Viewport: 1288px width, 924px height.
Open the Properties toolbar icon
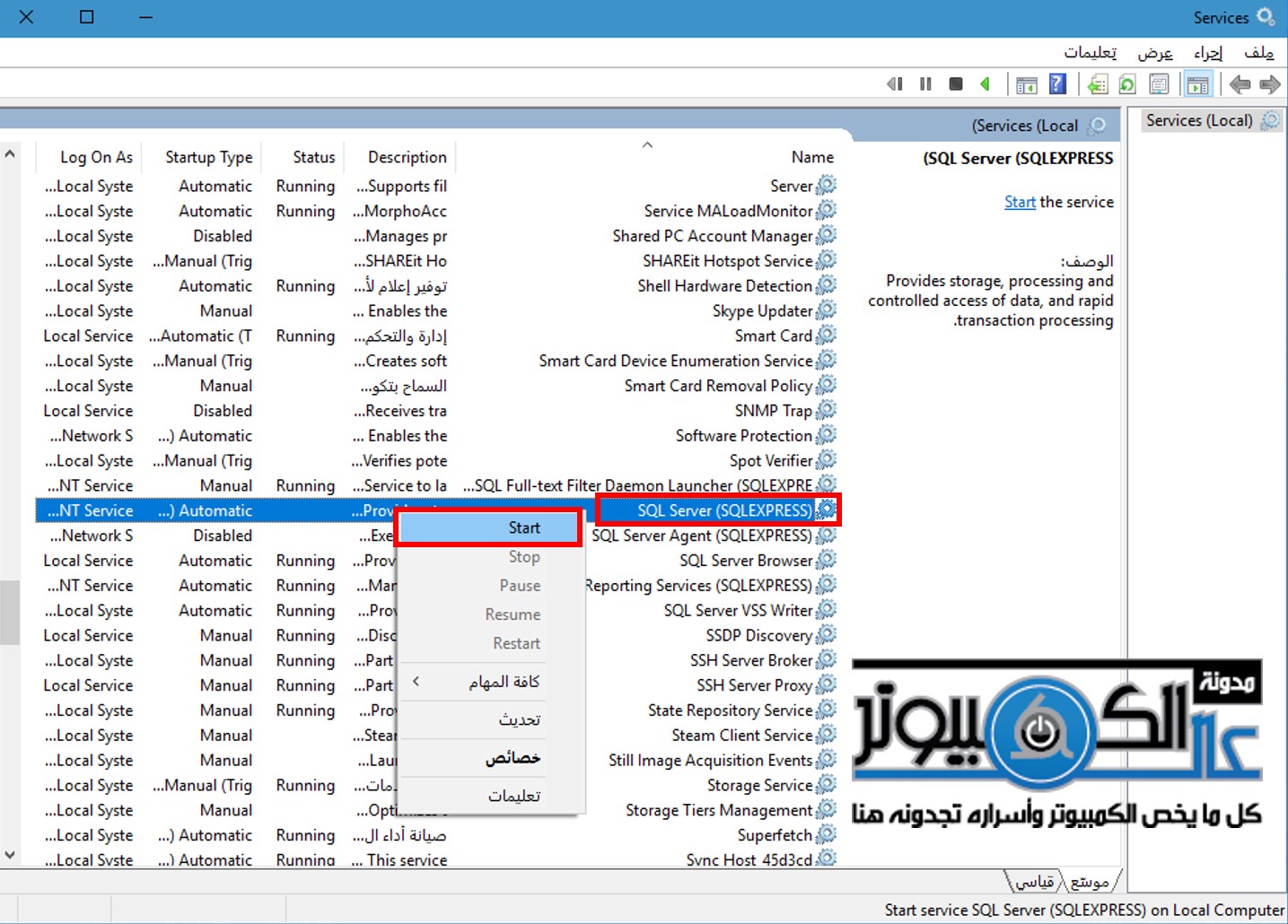(x=1160, y=85)
